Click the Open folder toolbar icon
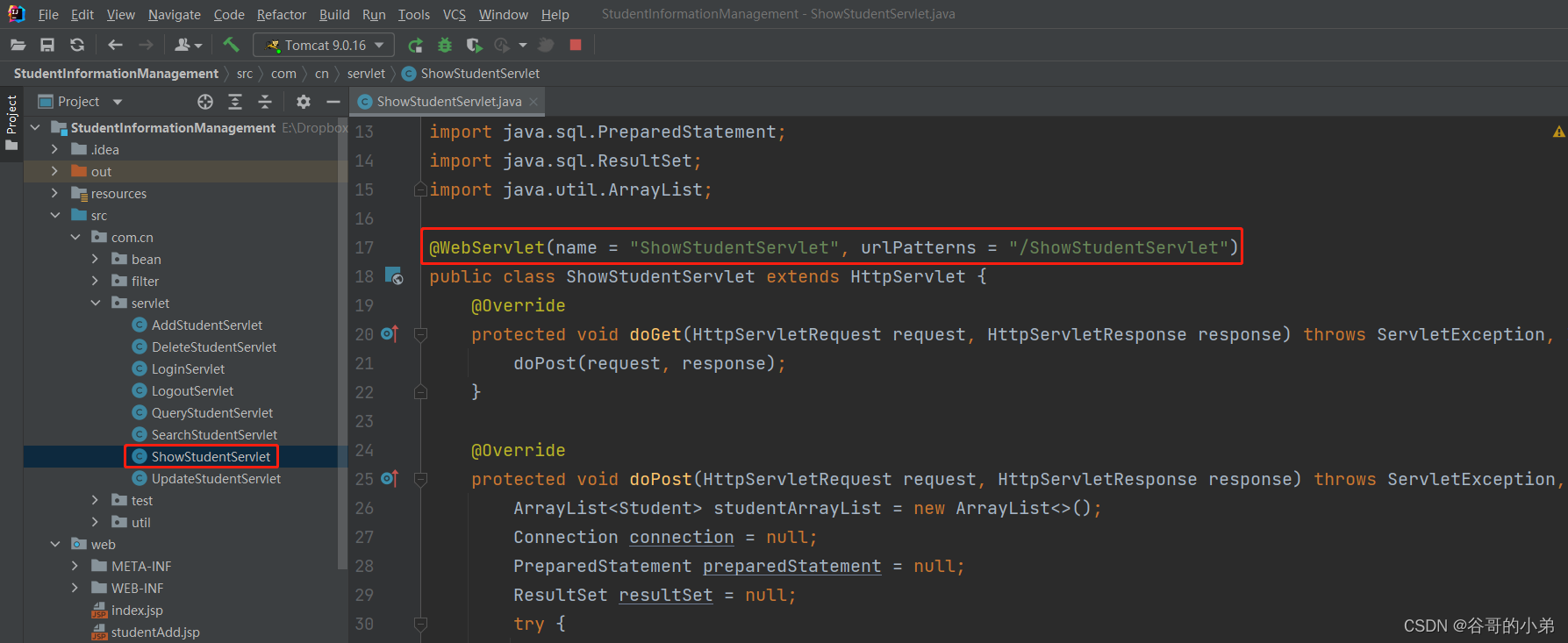Image resolution: width=1568 pixels, height=643 pixels. 18,45
